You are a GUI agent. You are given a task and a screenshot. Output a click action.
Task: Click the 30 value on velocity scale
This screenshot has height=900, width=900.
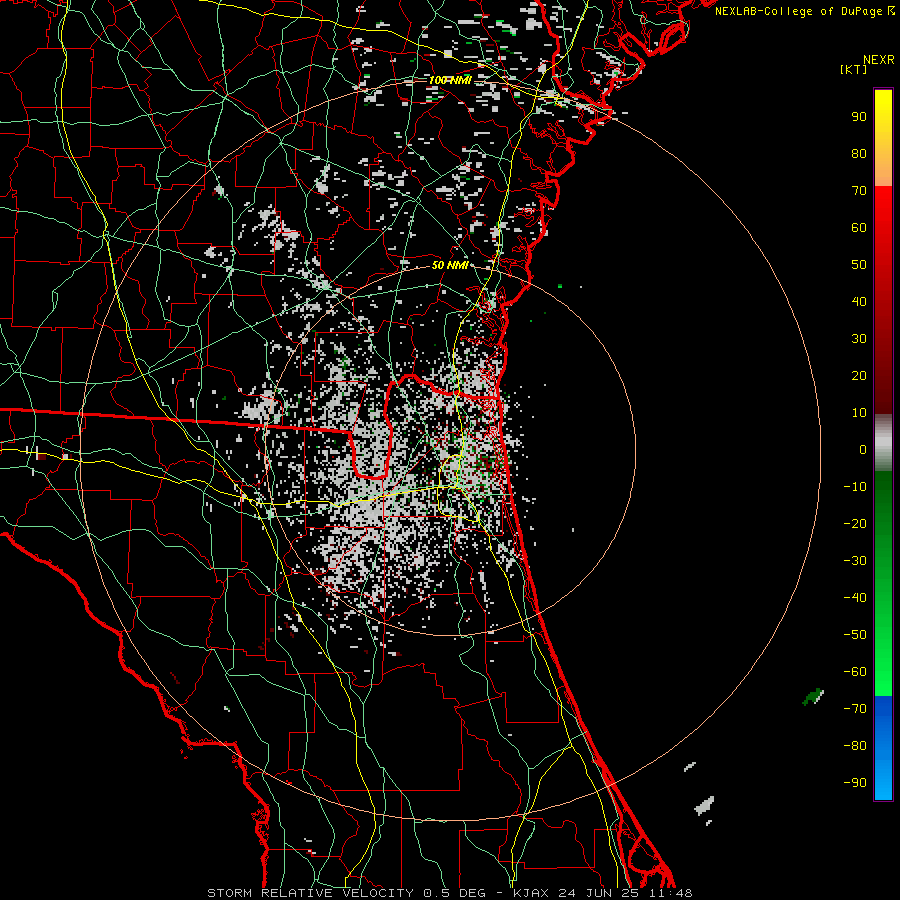[859, 339]
